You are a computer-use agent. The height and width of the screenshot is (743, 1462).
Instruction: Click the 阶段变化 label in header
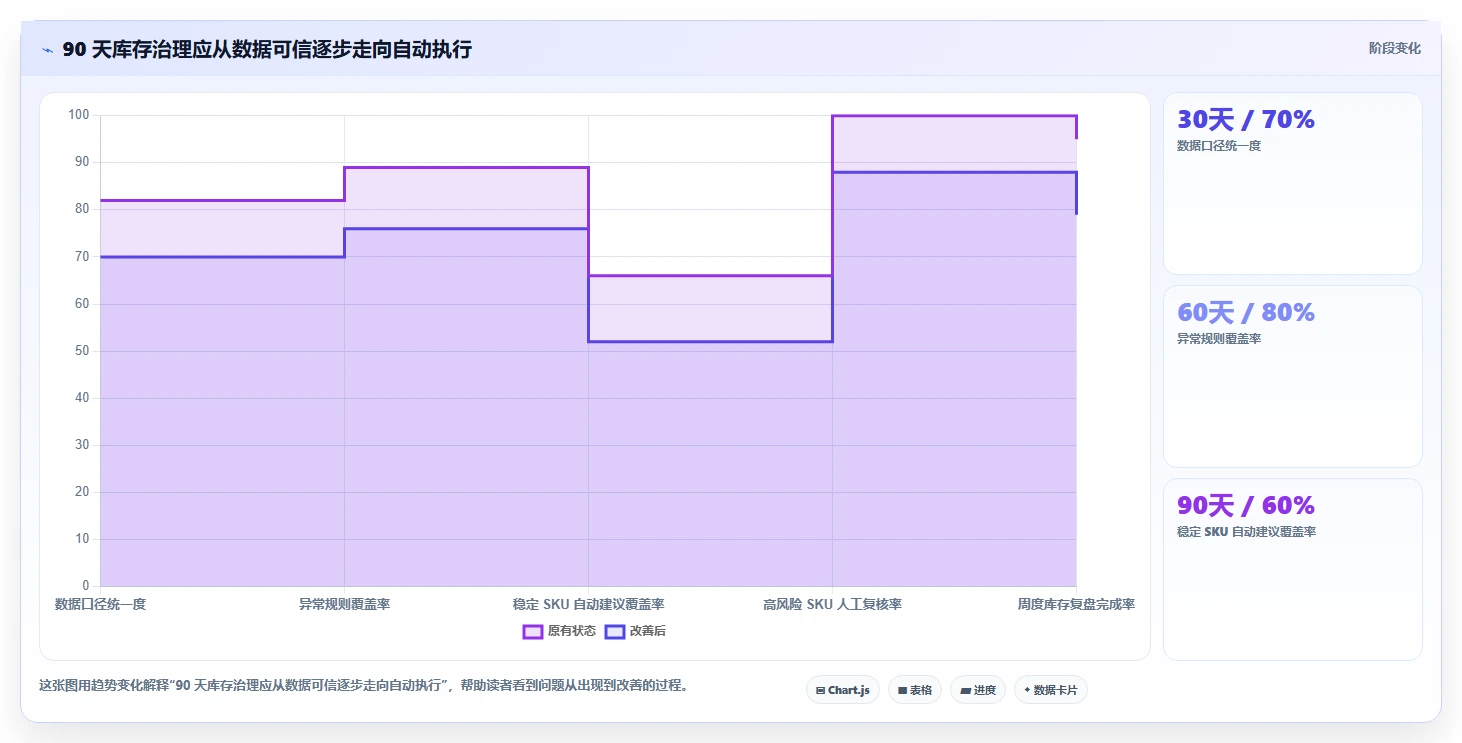[x=1394, y=48]
